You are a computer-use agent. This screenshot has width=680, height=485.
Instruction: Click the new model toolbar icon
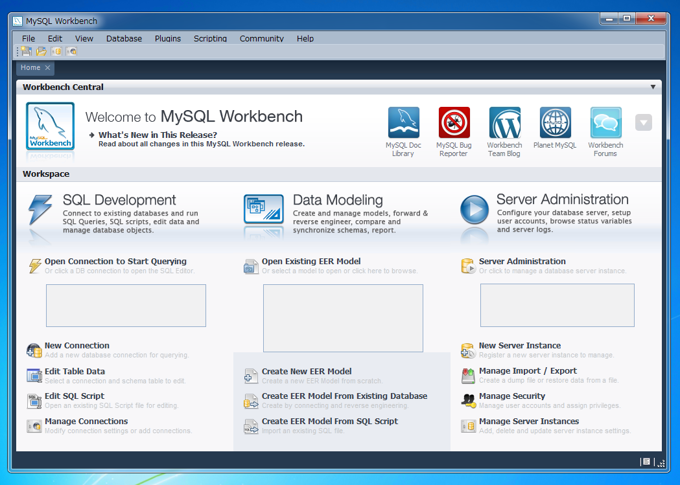[x=26, y=52]
